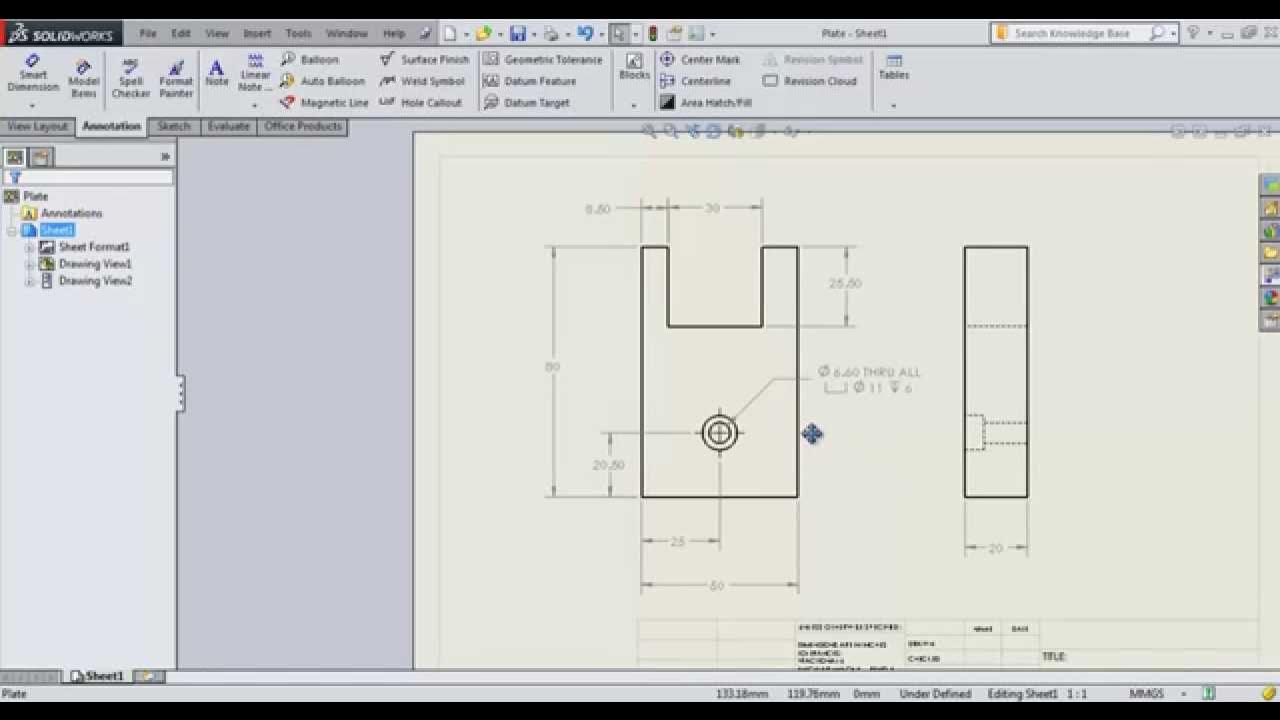
Task: Open the Blocks tool
Action: click(634, 67)
